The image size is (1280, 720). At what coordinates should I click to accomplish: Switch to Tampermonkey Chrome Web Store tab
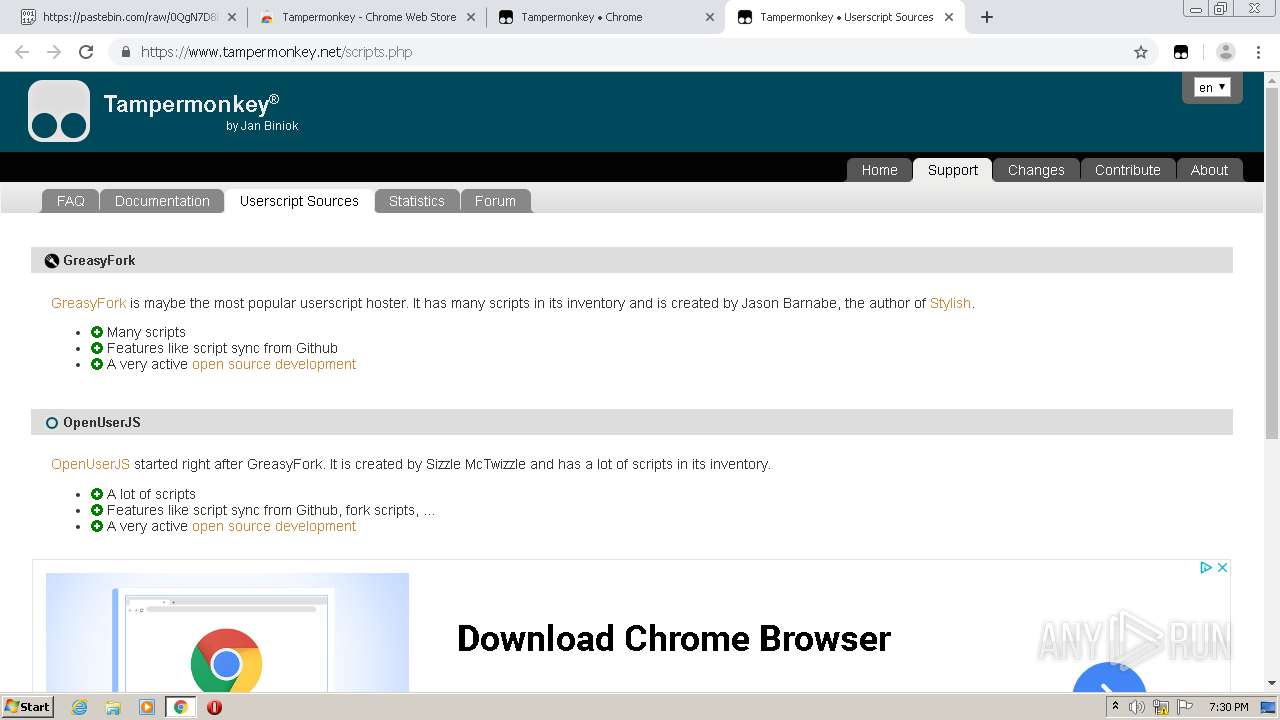(x=368, y=17)
